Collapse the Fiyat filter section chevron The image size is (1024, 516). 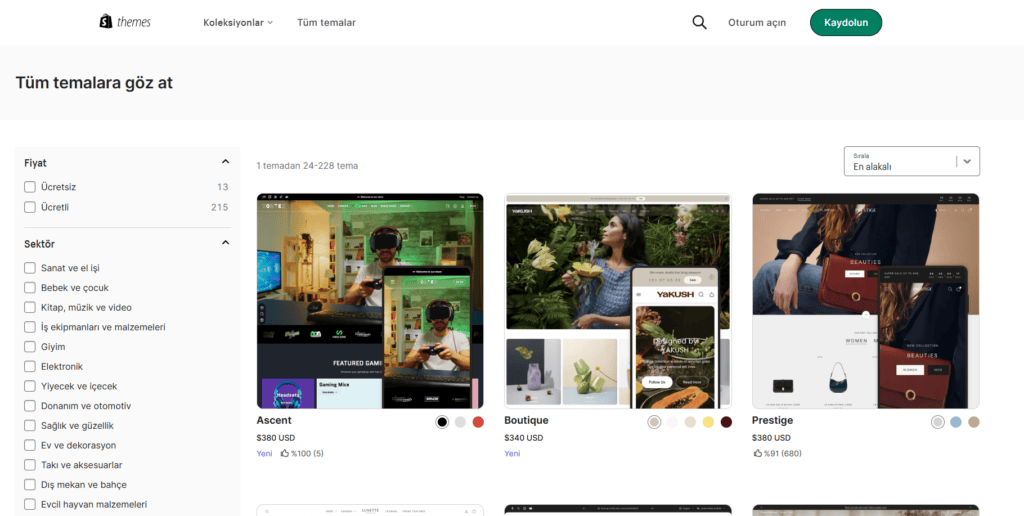(x=225, y=162)
